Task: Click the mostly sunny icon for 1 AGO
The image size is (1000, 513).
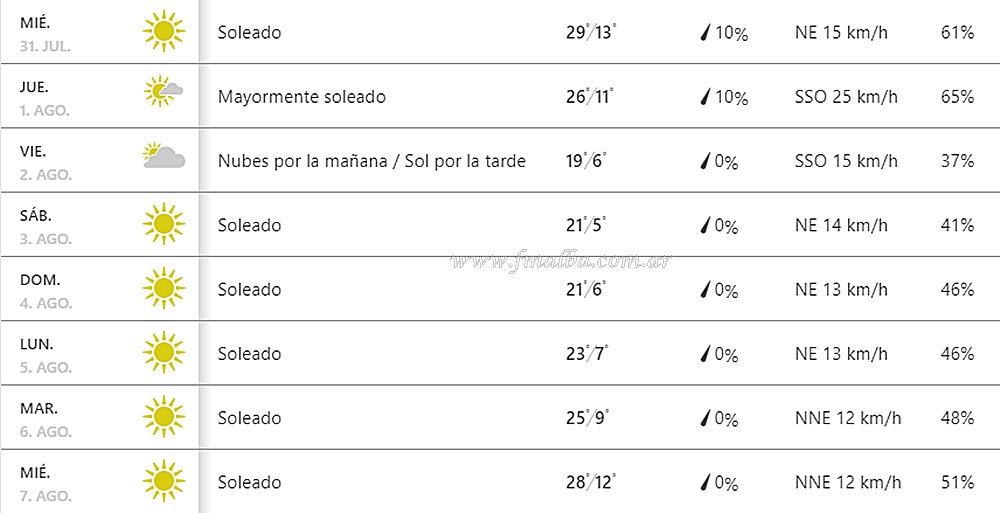Action: [164, 91]
